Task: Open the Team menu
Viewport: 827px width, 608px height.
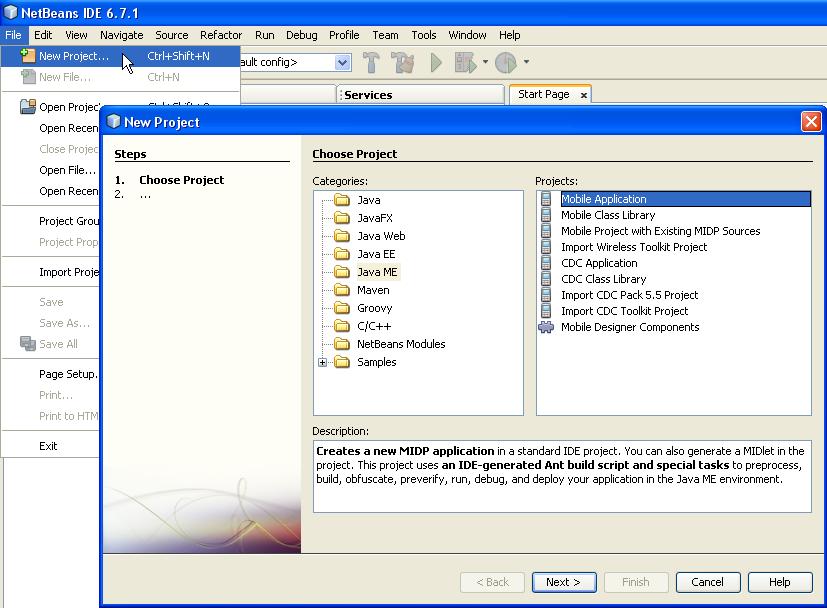Action: (x=385, y=35)
